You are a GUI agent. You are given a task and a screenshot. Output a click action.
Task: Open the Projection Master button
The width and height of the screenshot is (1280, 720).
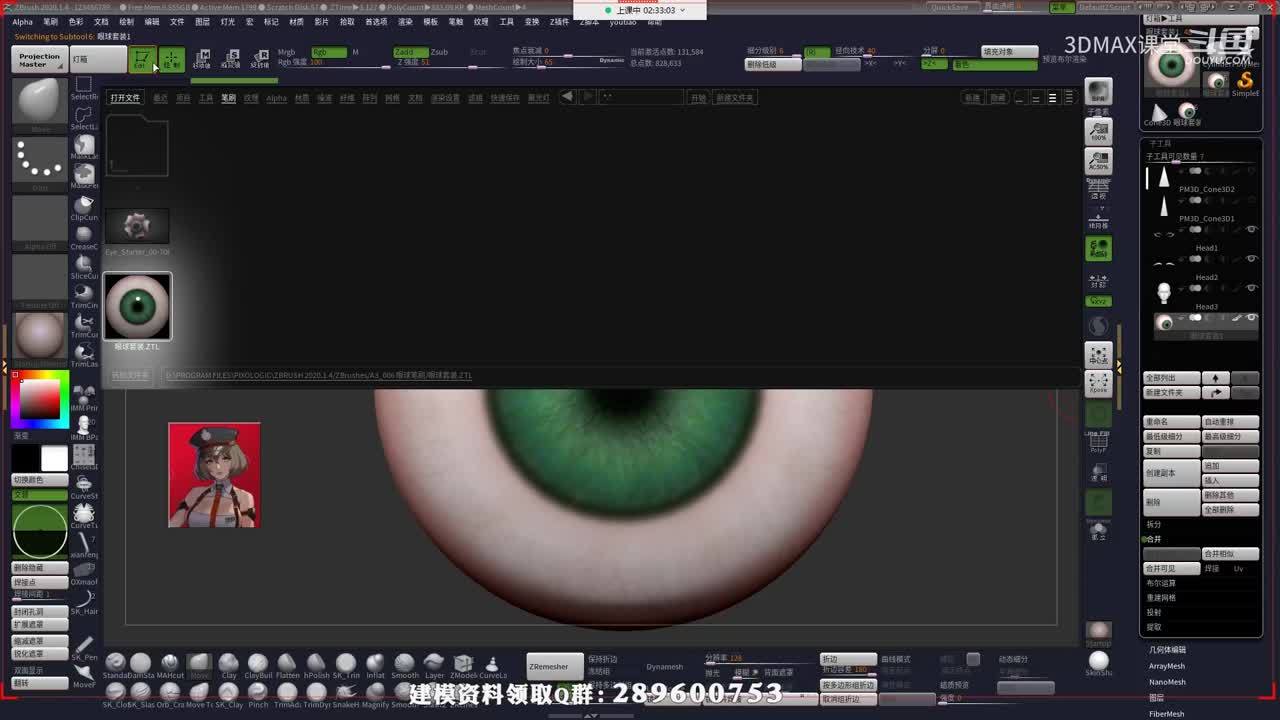click(40, 60)
